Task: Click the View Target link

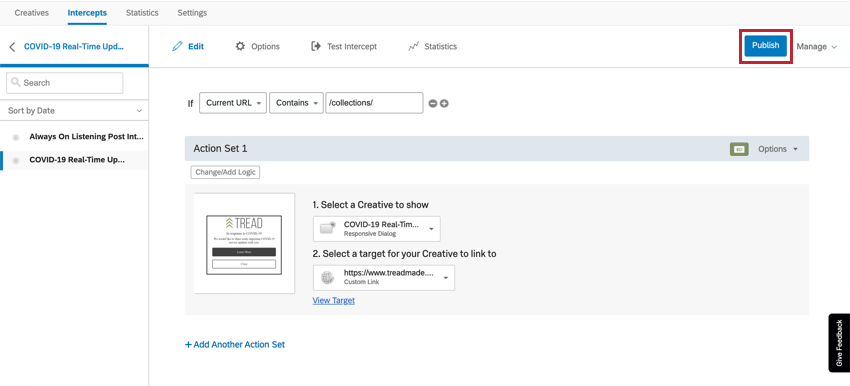Action: coord(334,300)
